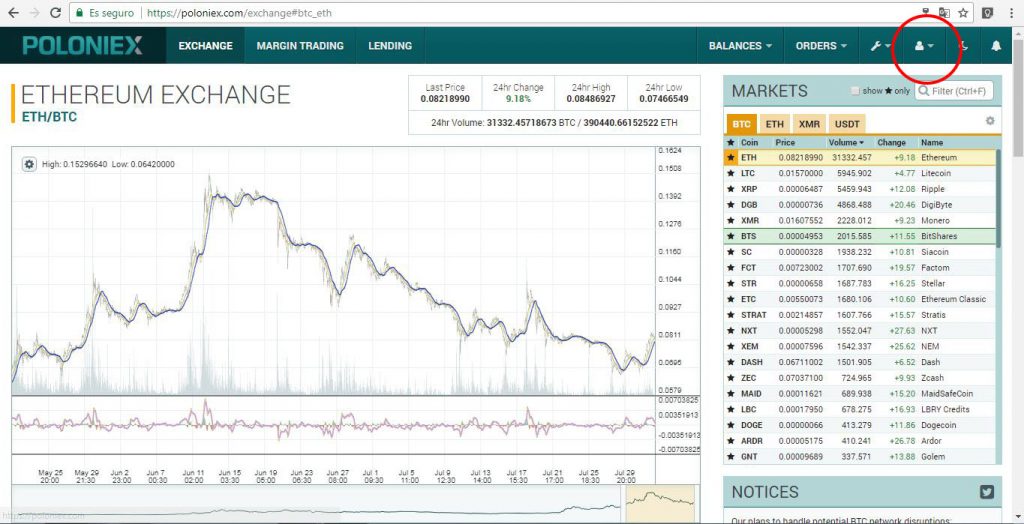Select the ETH markets tab
Screen dimensions: 1024x524
775,124
